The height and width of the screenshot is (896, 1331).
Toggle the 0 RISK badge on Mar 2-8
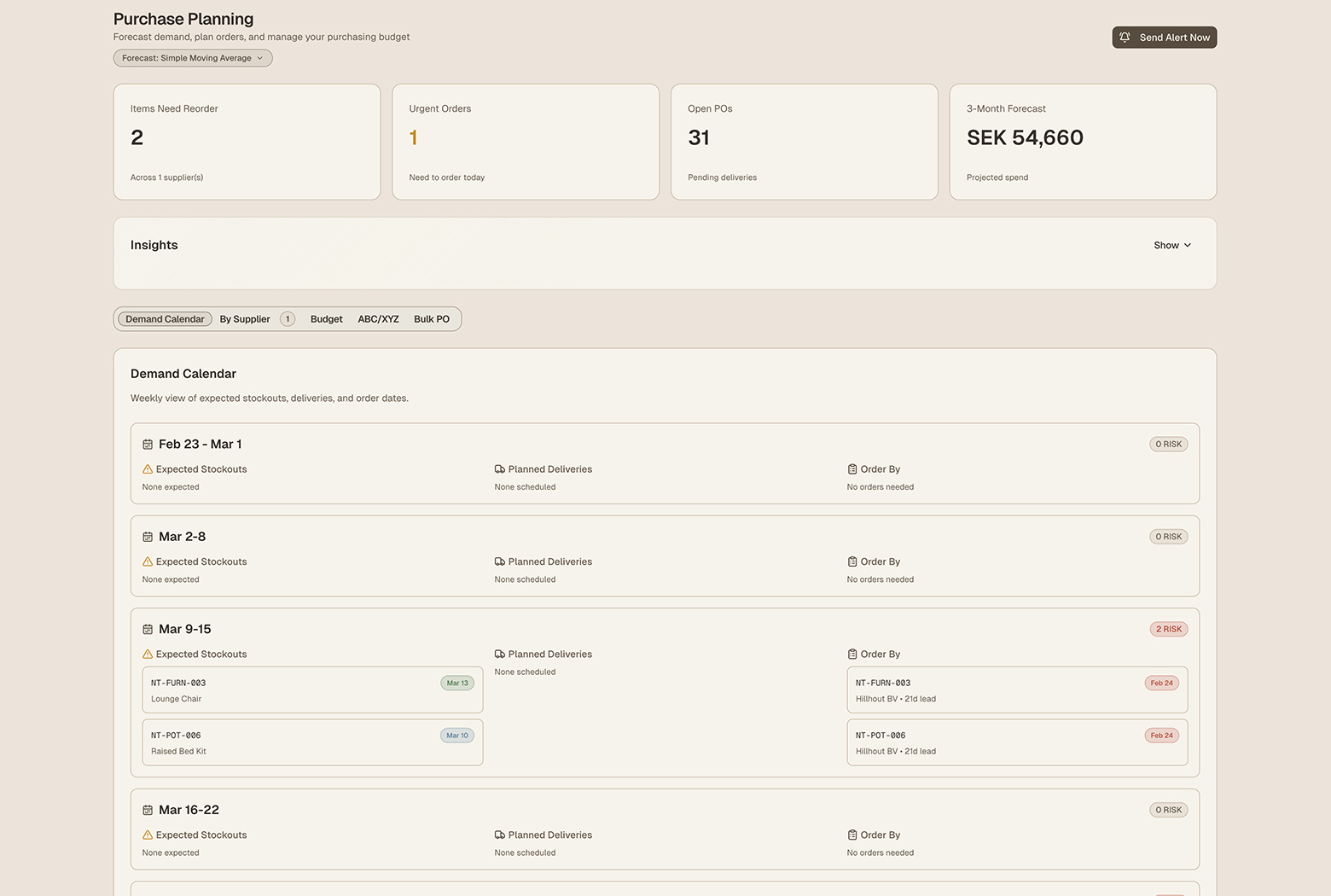tap(1168, 536)
